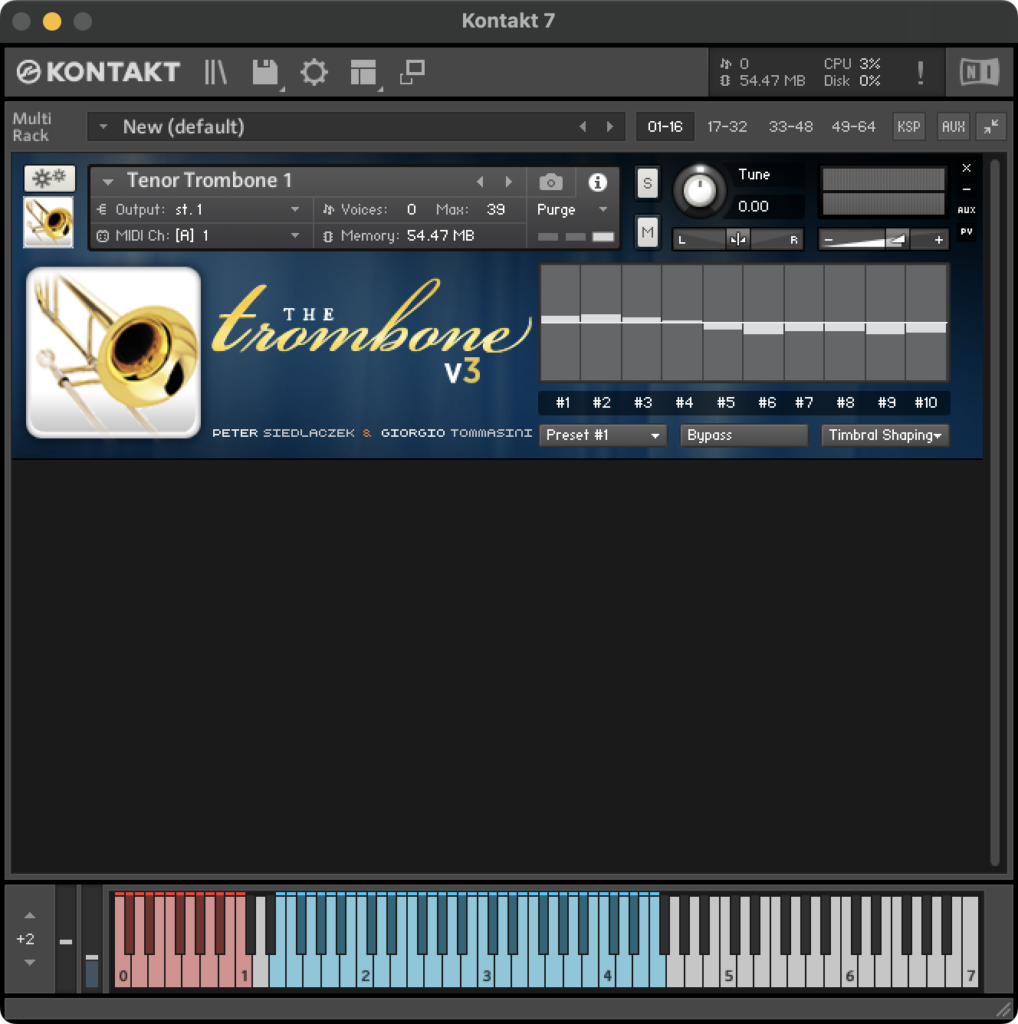The image size is (1018, 1024).
Task: Select next multi with right arrow
Action: pyautogui.click(x=610, y=127)
